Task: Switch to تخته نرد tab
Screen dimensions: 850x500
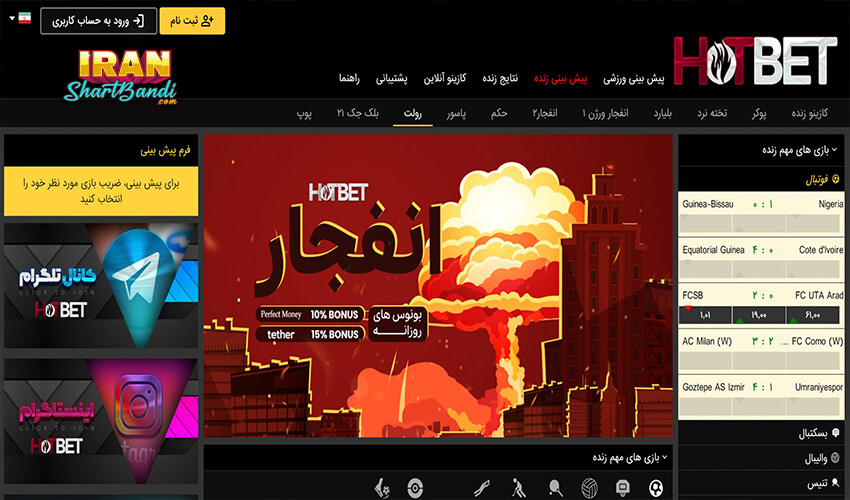Action: [712, 113]
